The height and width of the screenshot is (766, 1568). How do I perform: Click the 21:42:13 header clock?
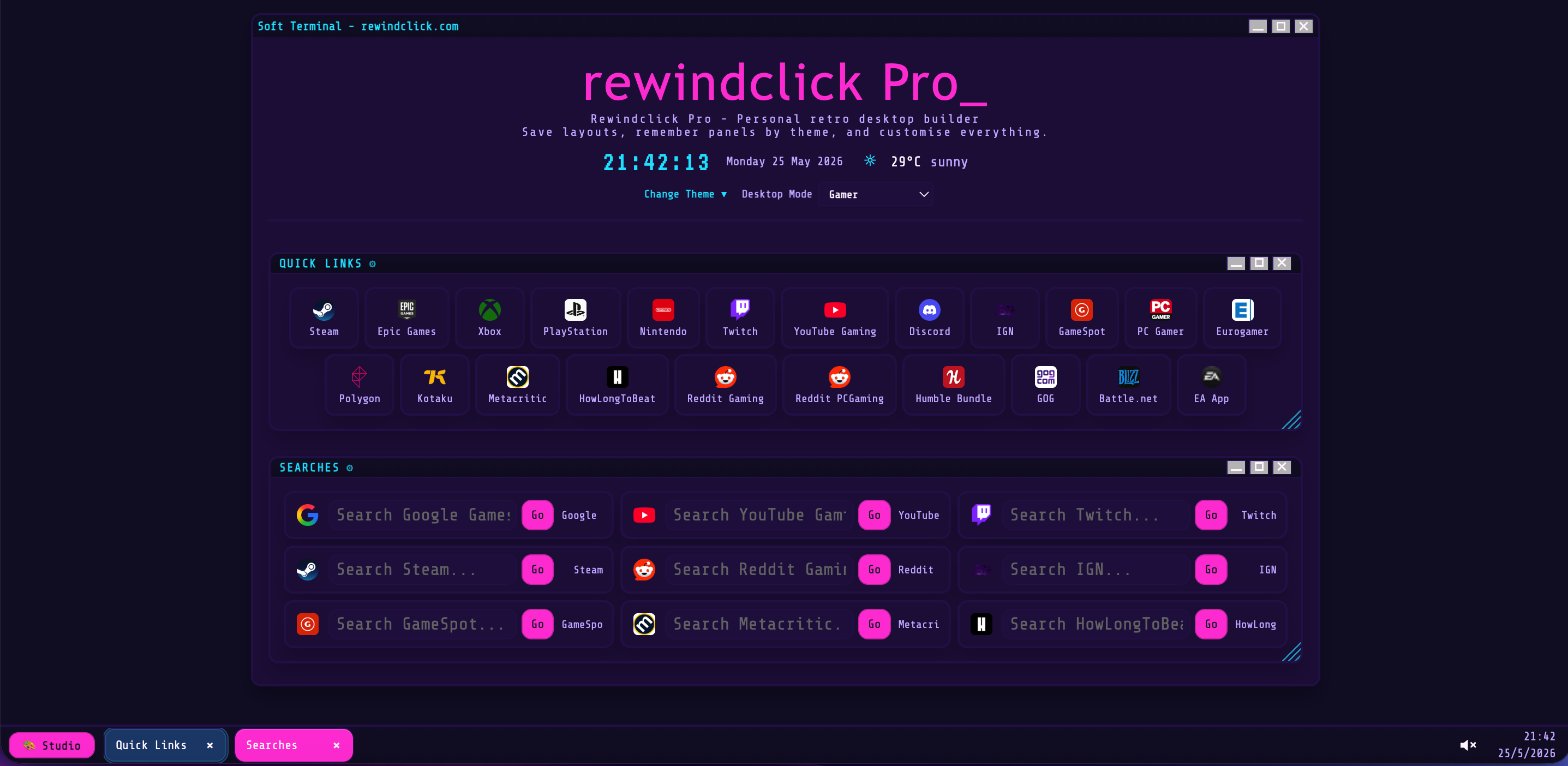[656, 162]
